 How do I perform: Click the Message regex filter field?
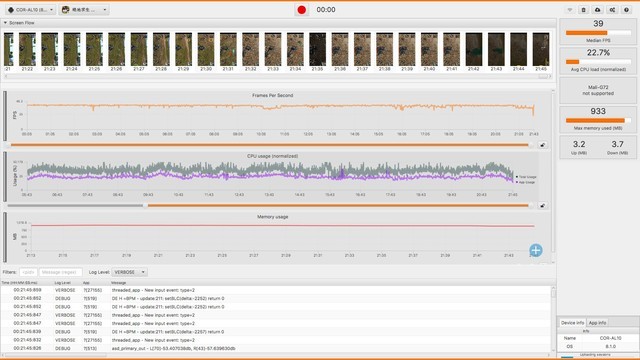pyautogui.click(x=60, y=272)
